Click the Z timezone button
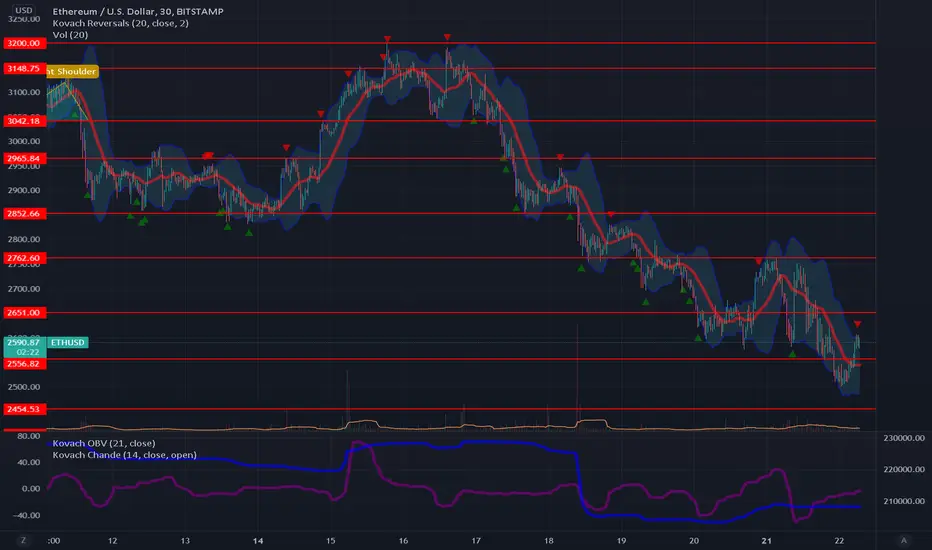This screenshot has width=932, height=550. point(24,540)
